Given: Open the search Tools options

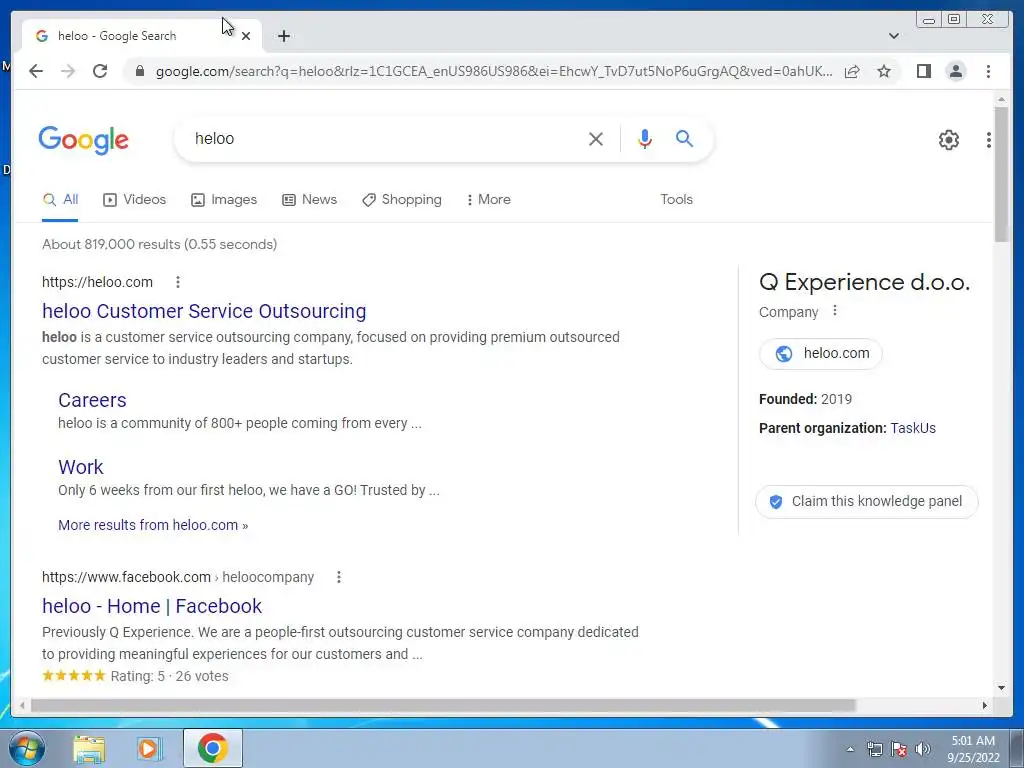Looking at the screenshot, I should 676,200.
